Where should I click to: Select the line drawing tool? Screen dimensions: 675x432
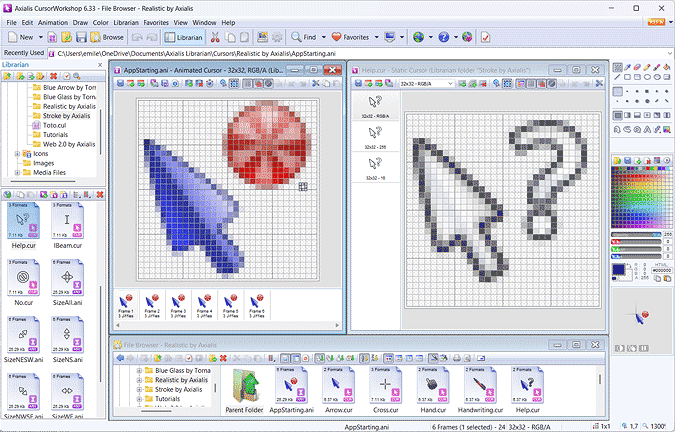pos(618,77)
